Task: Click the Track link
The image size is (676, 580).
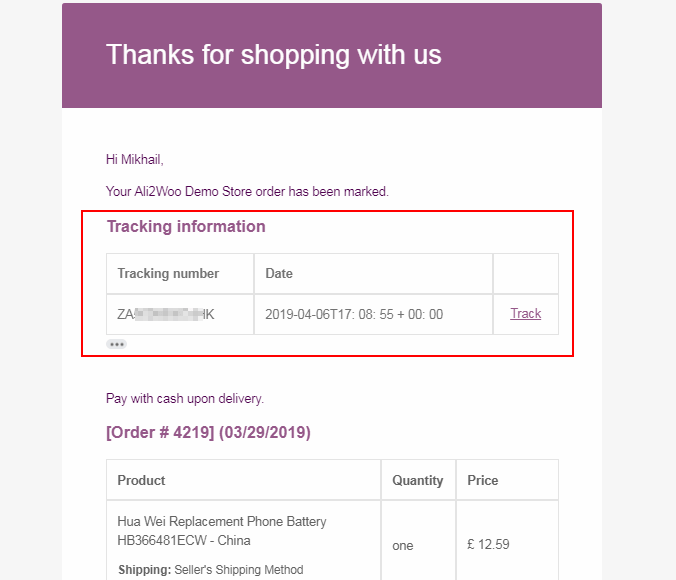Action: [525, 314]
